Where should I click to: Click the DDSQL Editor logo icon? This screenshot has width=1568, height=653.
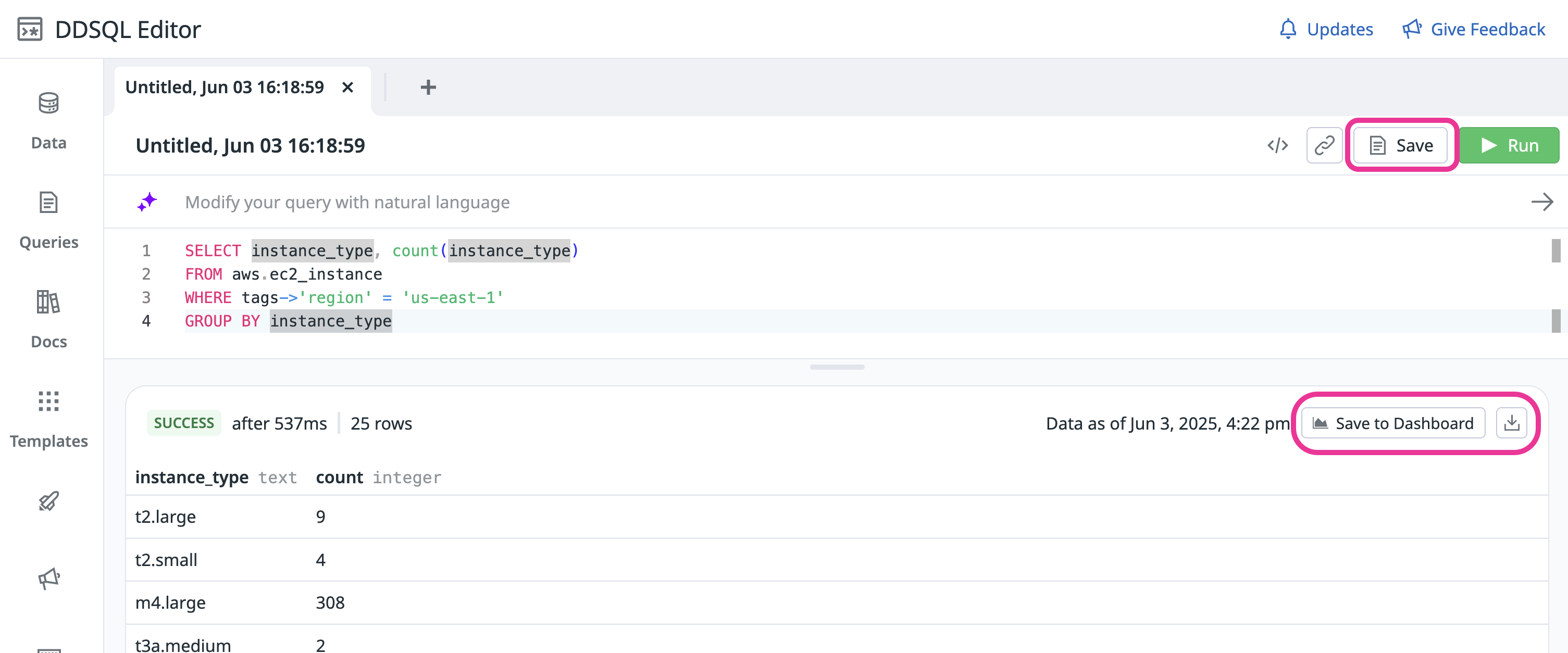tap(30, 29)
